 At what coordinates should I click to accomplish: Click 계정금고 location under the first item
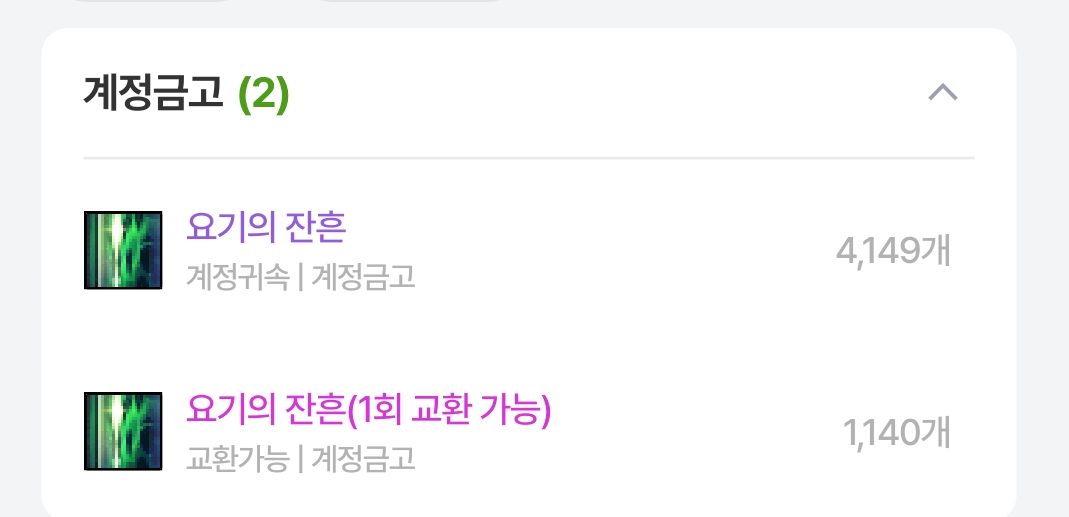tap(363, 276)
